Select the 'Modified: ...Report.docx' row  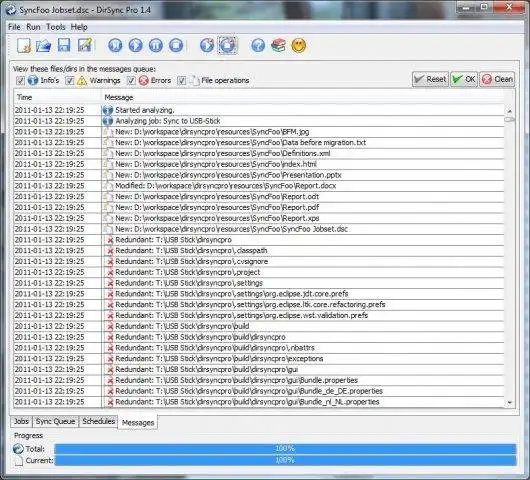[259, 186]
